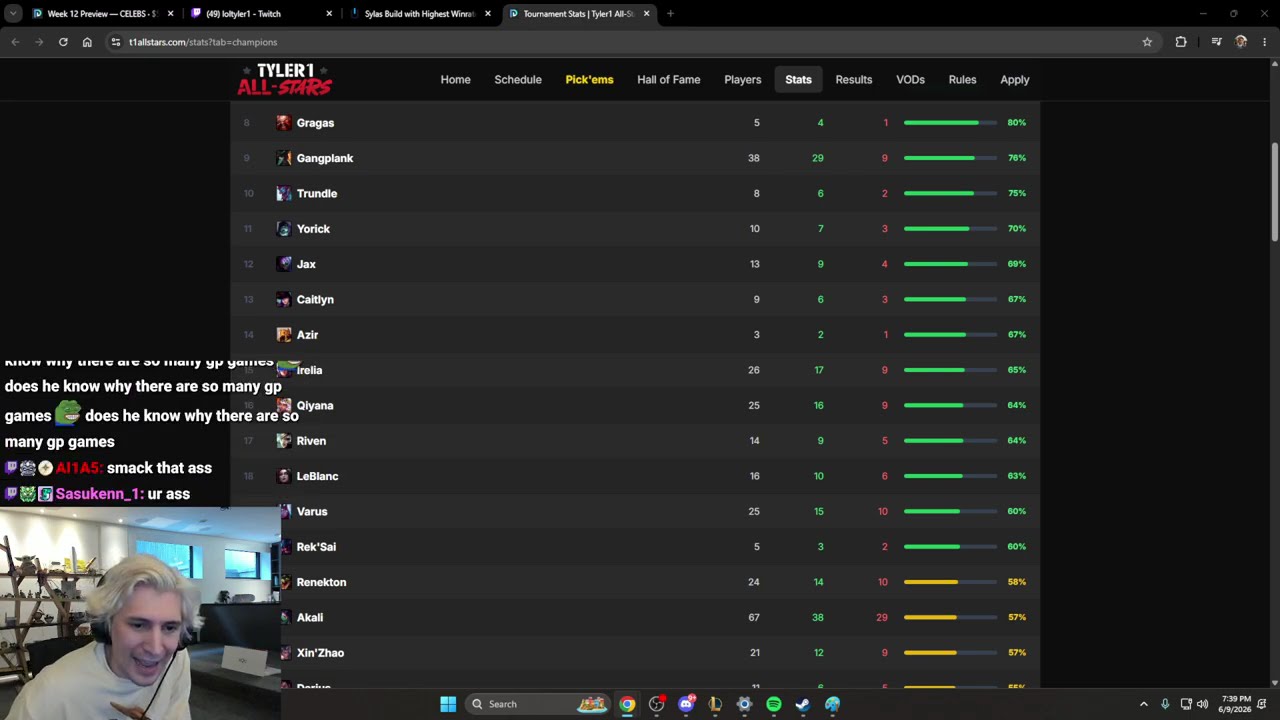Open the Players nav item
This screenshot has width=1280, height=720.
(x=743, y=80)
